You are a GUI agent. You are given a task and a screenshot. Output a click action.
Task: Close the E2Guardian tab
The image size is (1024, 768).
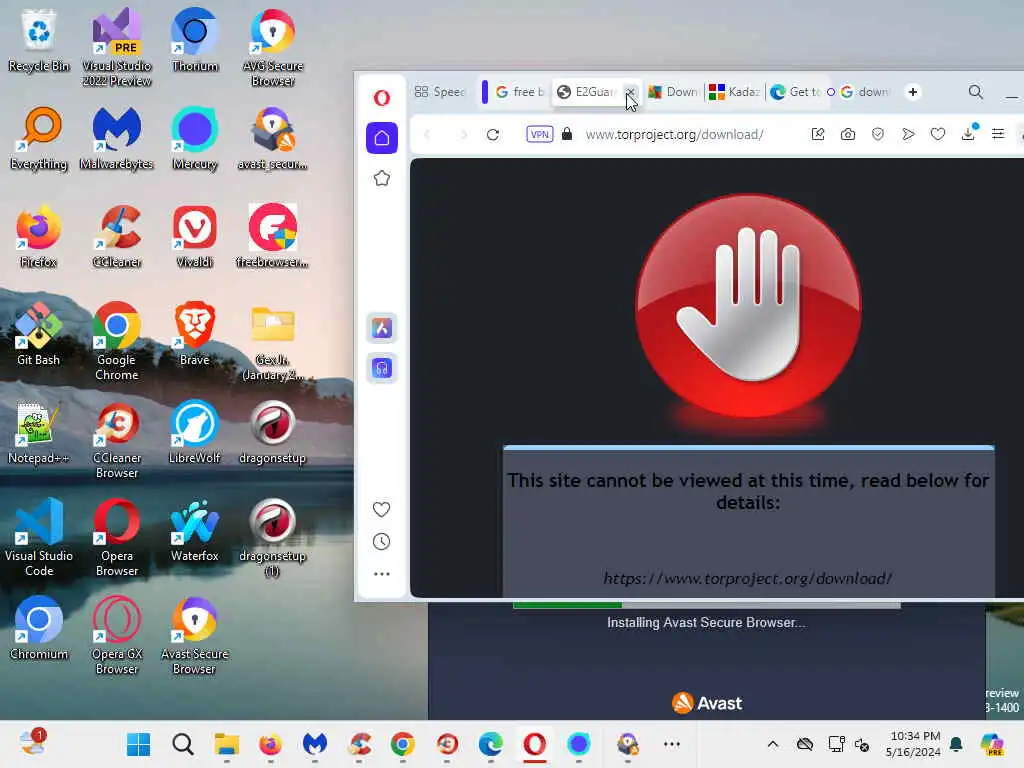(630, 91)
